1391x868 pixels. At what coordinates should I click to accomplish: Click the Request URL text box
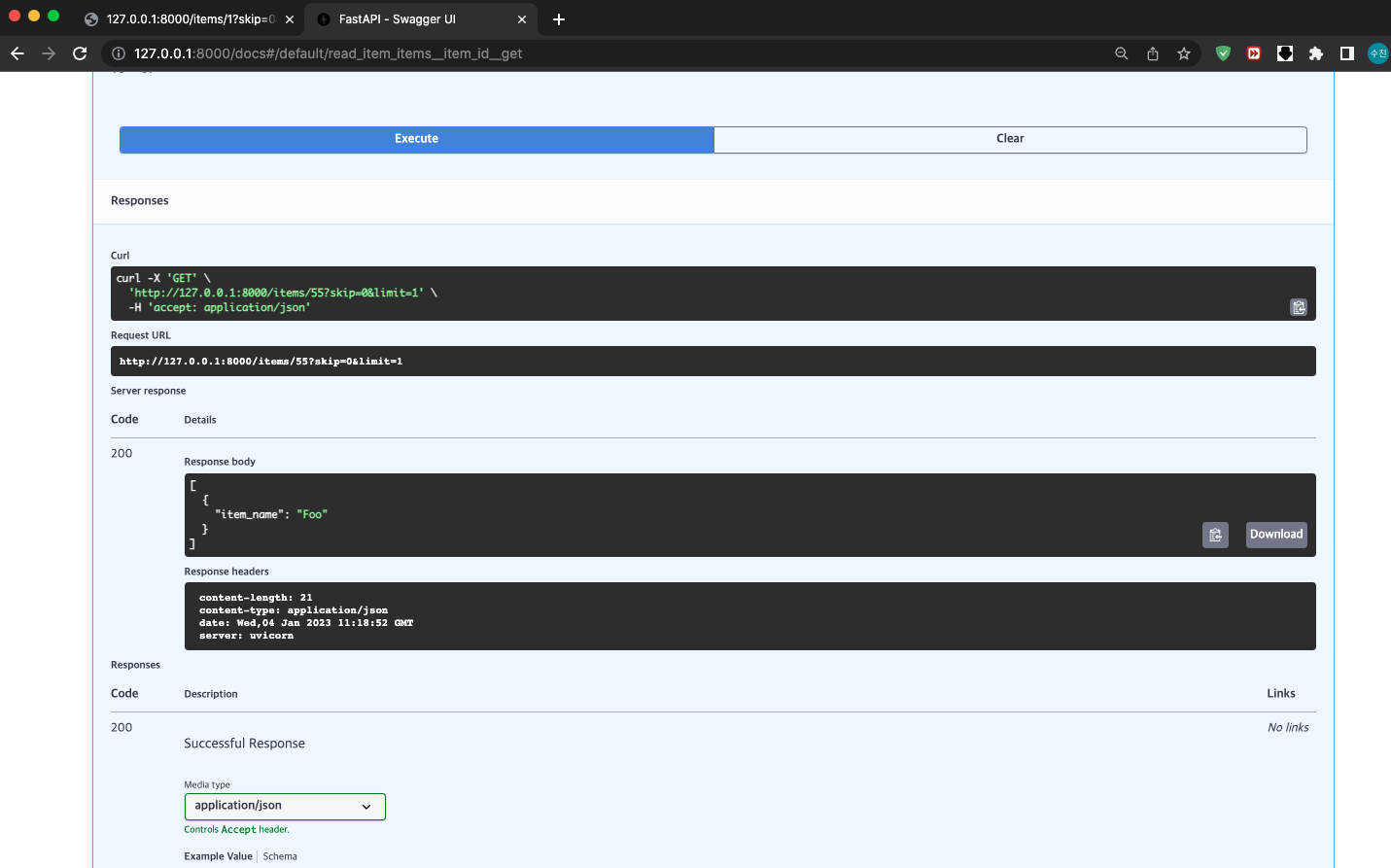click(713, 362)
